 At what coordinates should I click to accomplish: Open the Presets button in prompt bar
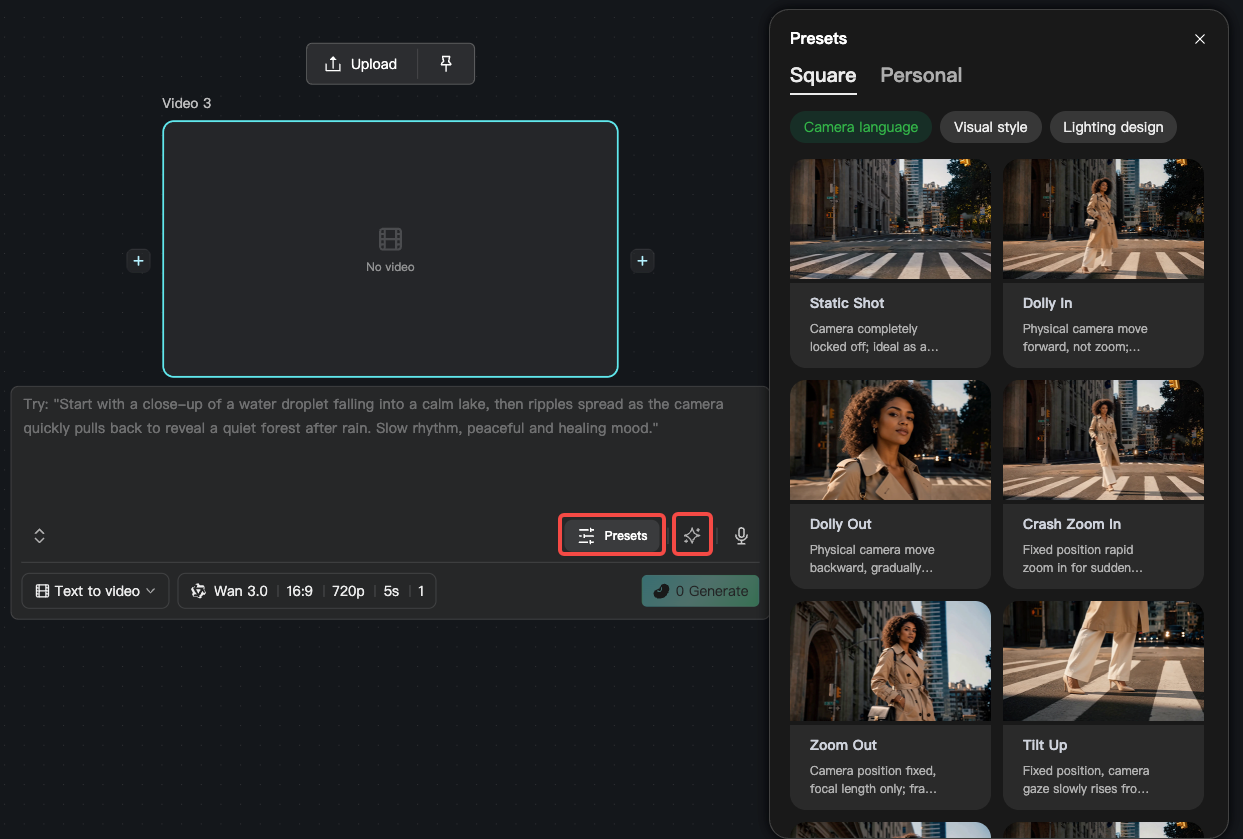tap(612, 536)
